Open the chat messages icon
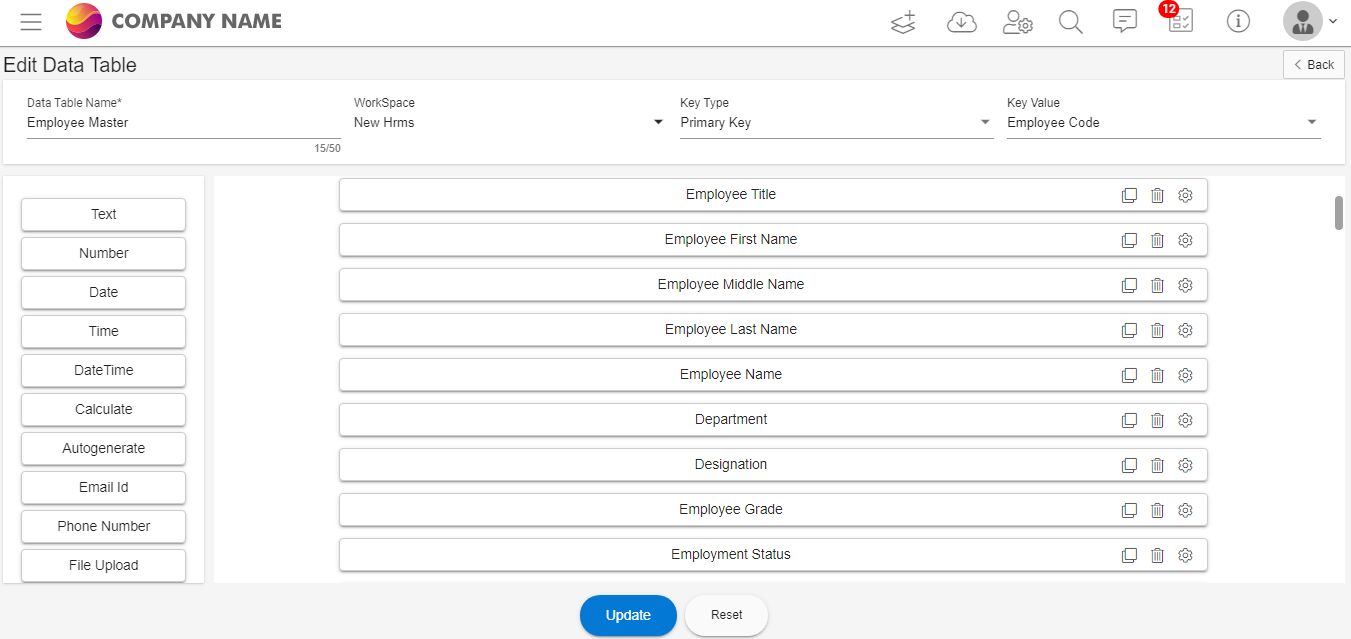Image resolution: width=1351 pixels, height=639 pixels. [1125, 21]
